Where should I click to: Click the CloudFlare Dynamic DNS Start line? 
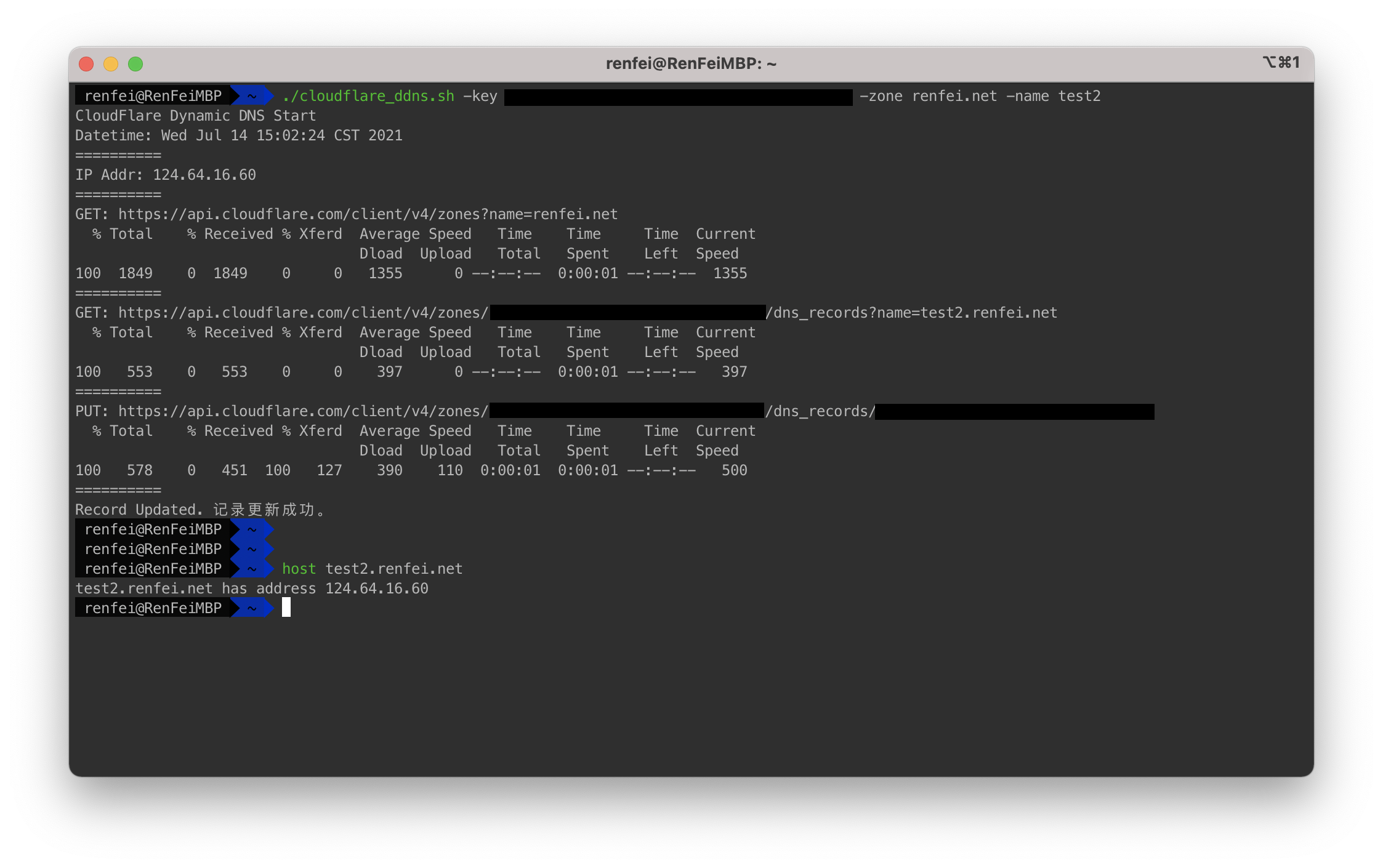click(195, 116)
